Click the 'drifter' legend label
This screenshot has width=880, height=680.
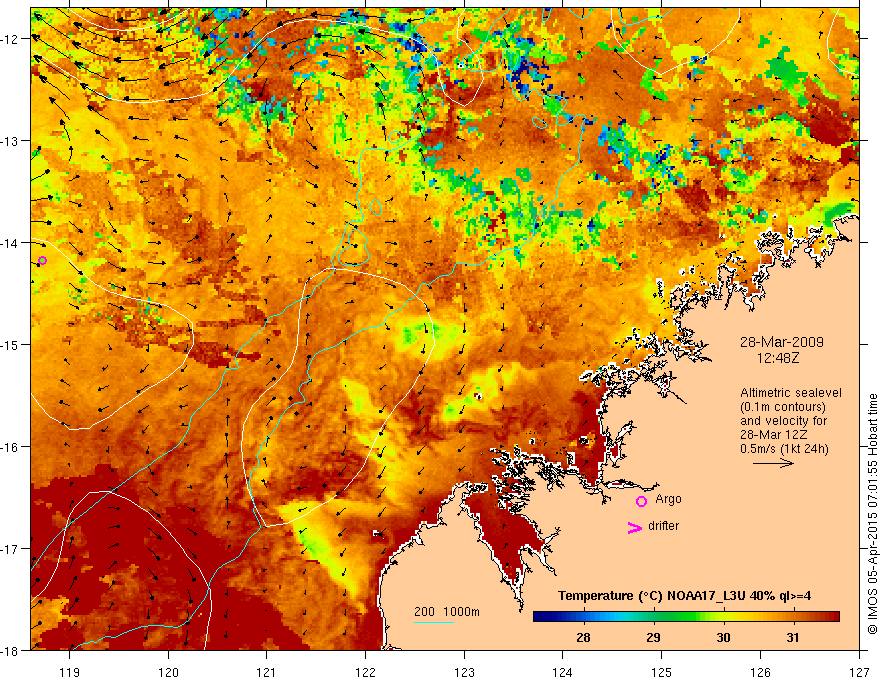tap(663, 526)
